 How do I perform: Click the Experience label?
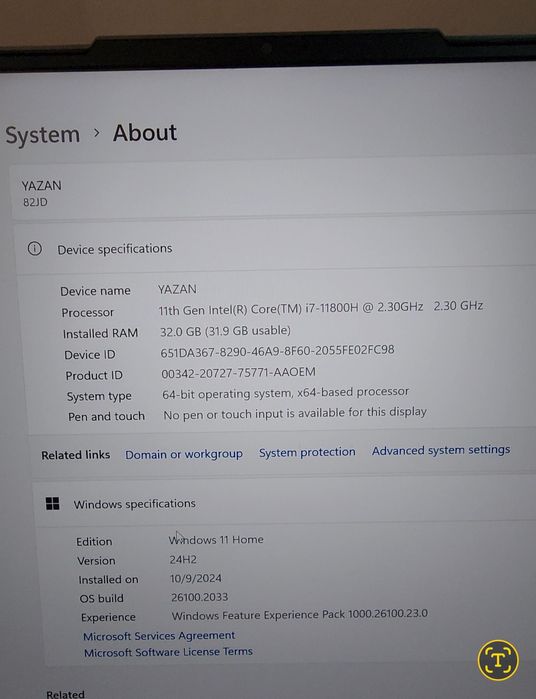coord(108,617)
